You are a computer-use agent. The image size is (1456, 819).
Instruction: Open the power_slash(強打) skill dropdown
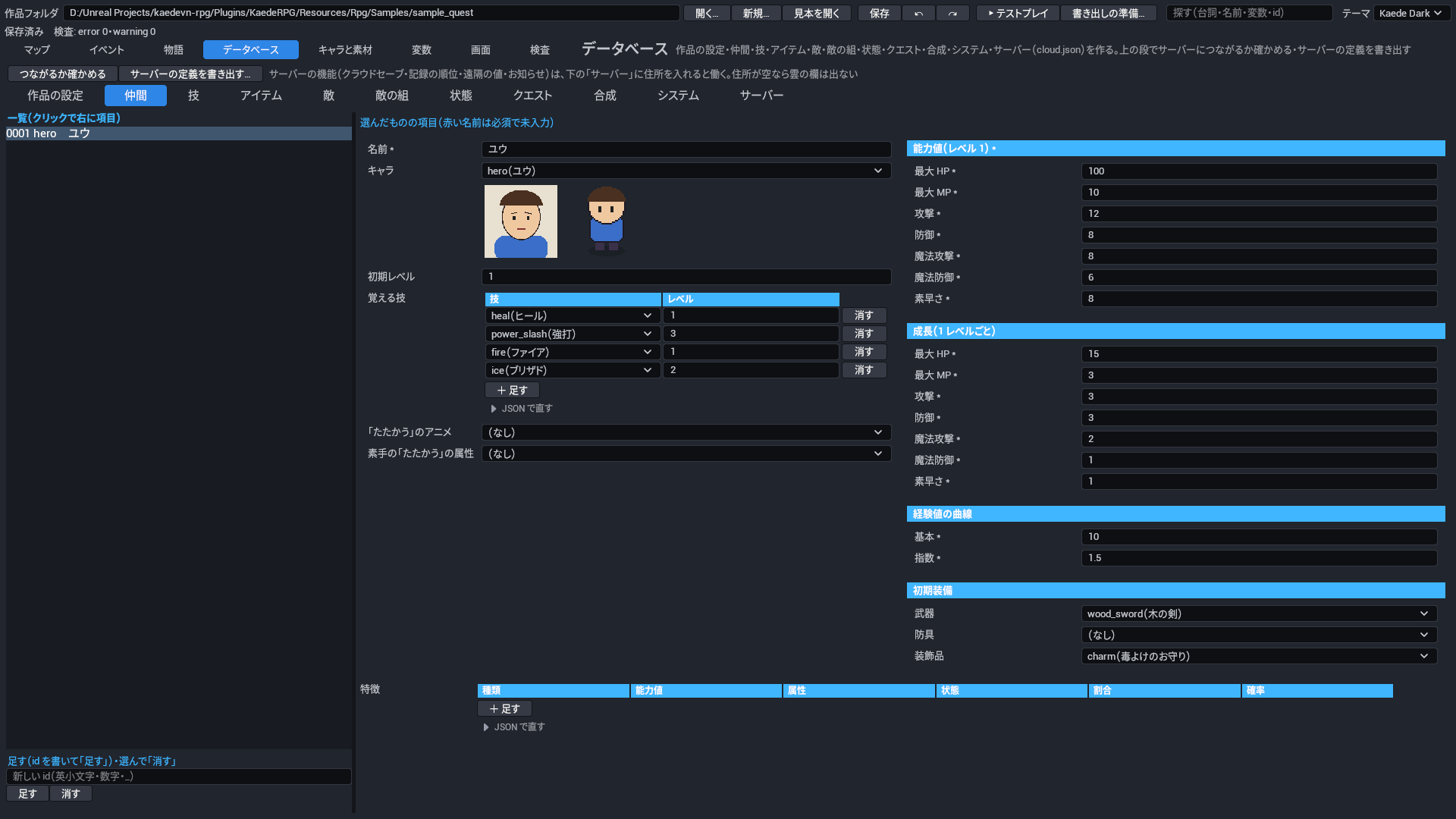(573, 334)
